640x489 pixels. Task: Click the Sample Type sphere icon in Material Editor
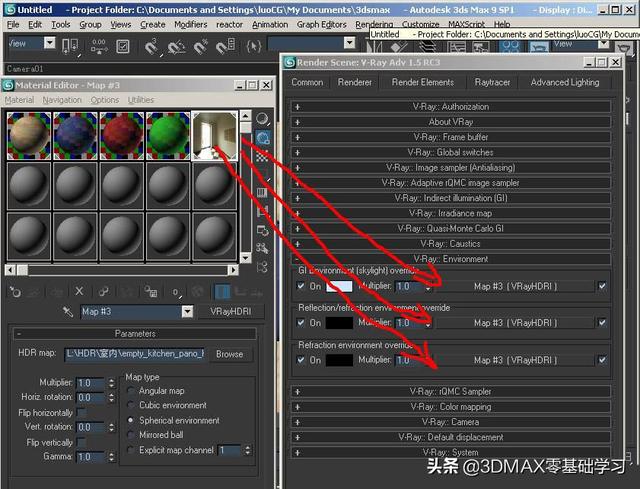pyautogui.click(x=262, y=119)
